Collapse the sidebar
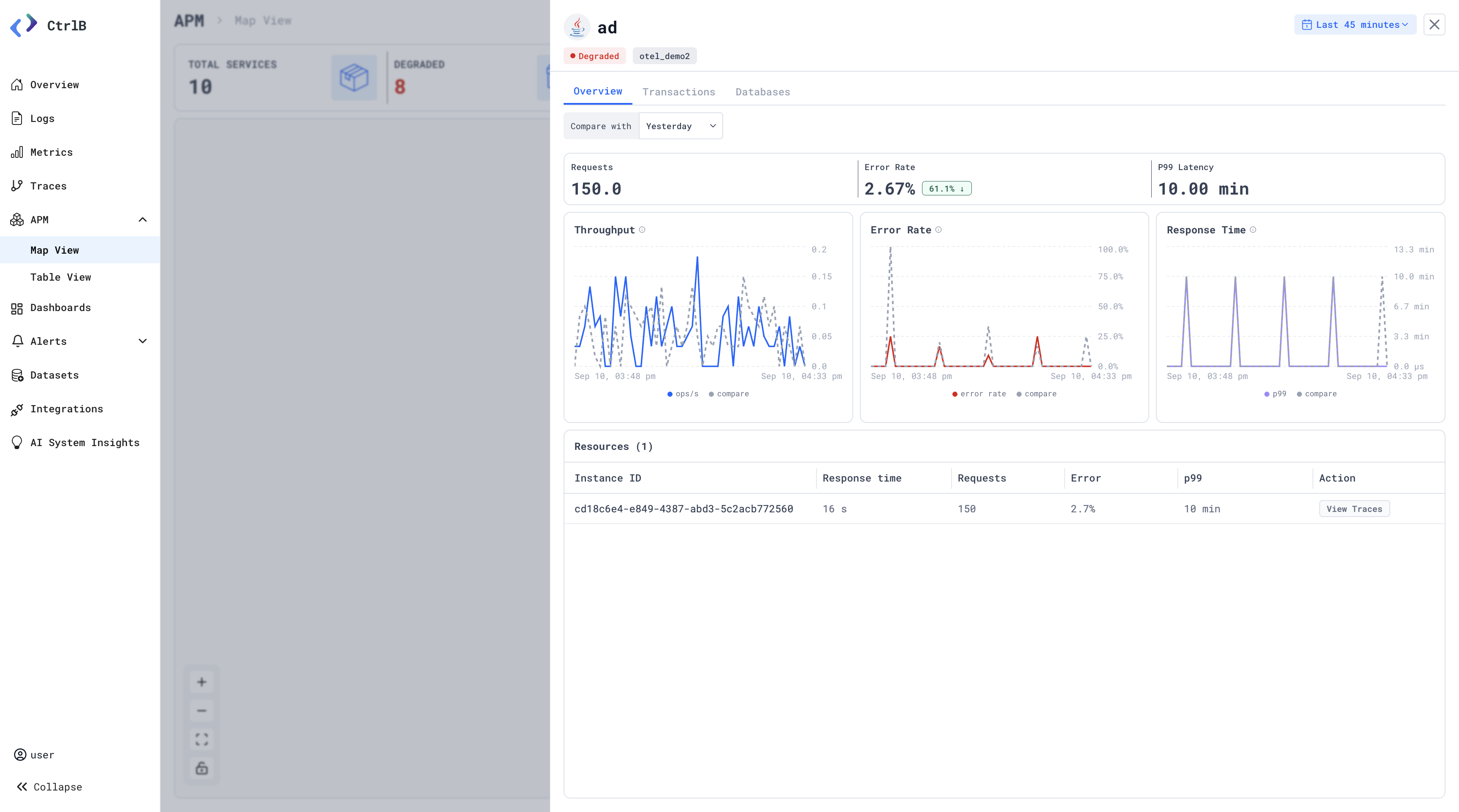The height and width of the screenshot is (812, 1459). 50,787
